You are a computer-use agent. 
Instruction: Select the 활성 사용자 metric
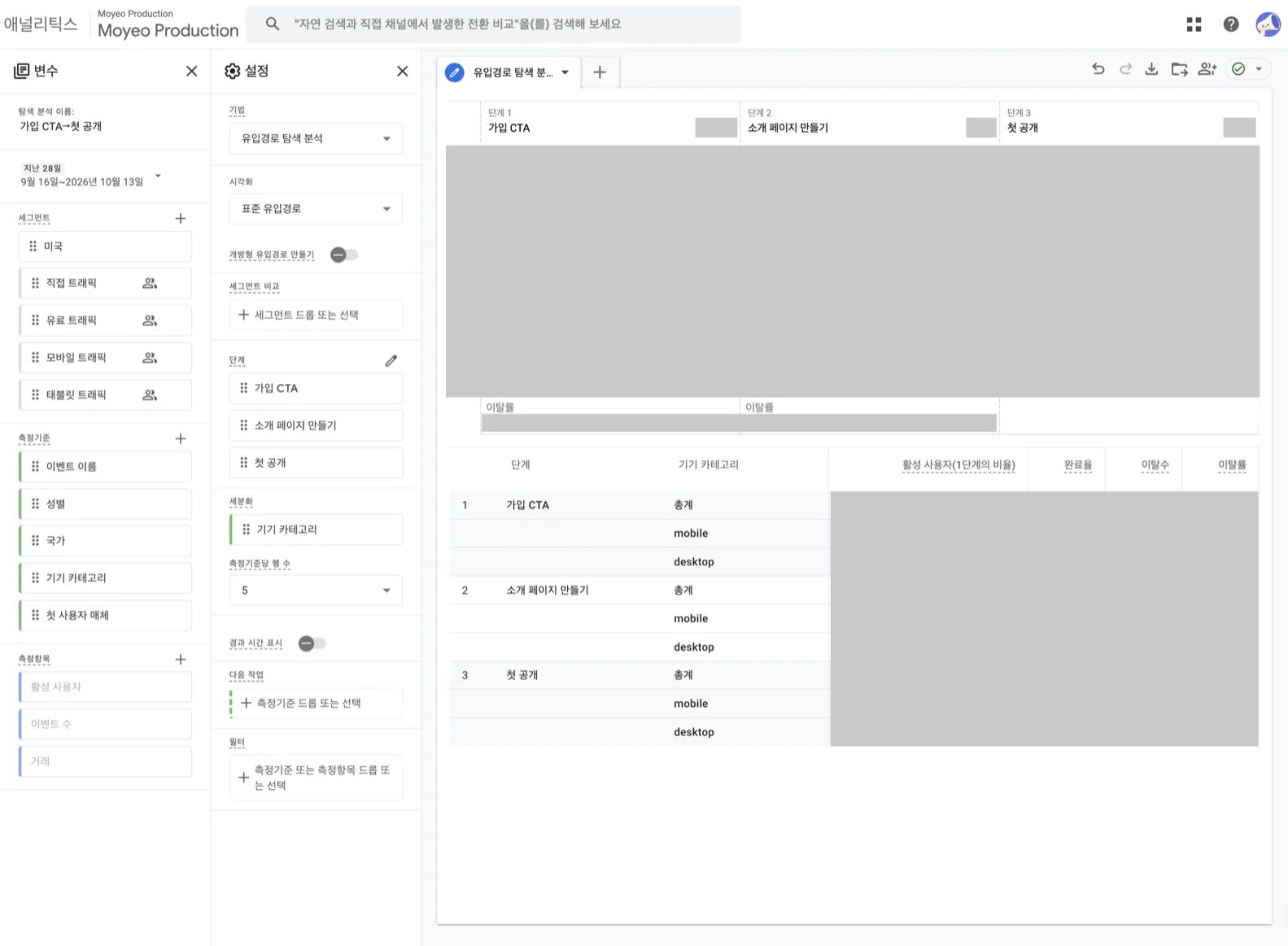click(x=105, y=687)
